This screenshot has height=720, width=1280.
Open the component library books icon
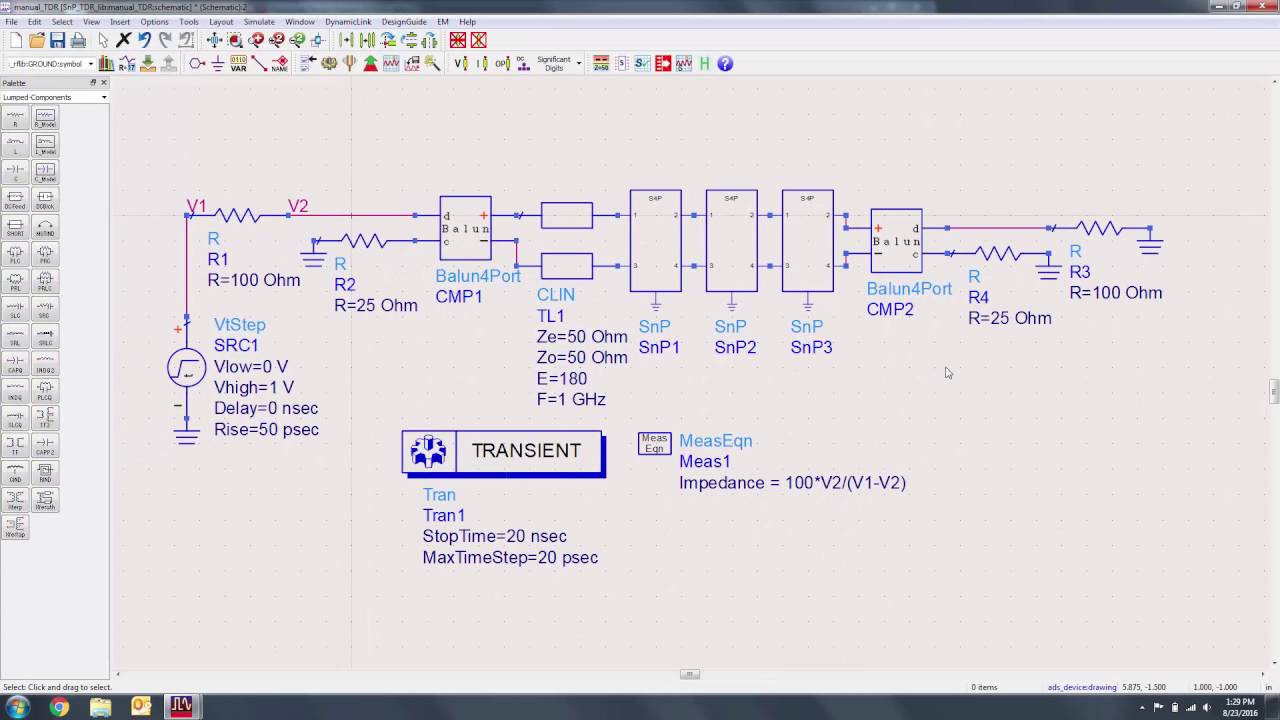pos(106,63)
